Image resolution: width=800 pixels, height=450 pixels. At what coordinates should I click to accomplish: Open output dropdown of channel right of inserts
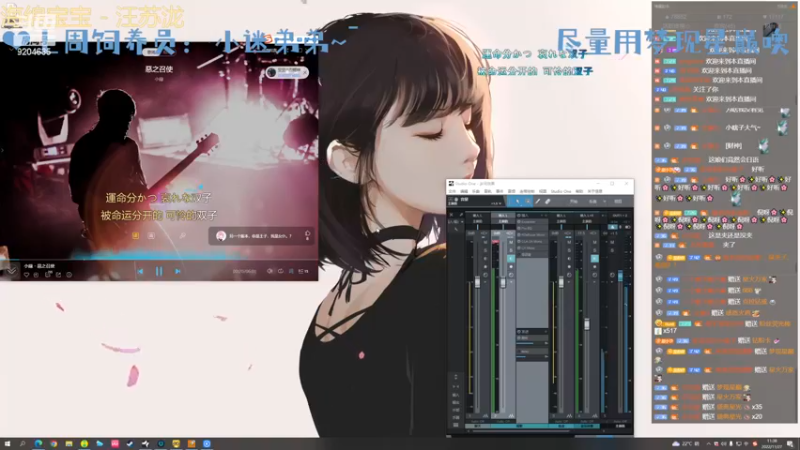tap(561, 221)
